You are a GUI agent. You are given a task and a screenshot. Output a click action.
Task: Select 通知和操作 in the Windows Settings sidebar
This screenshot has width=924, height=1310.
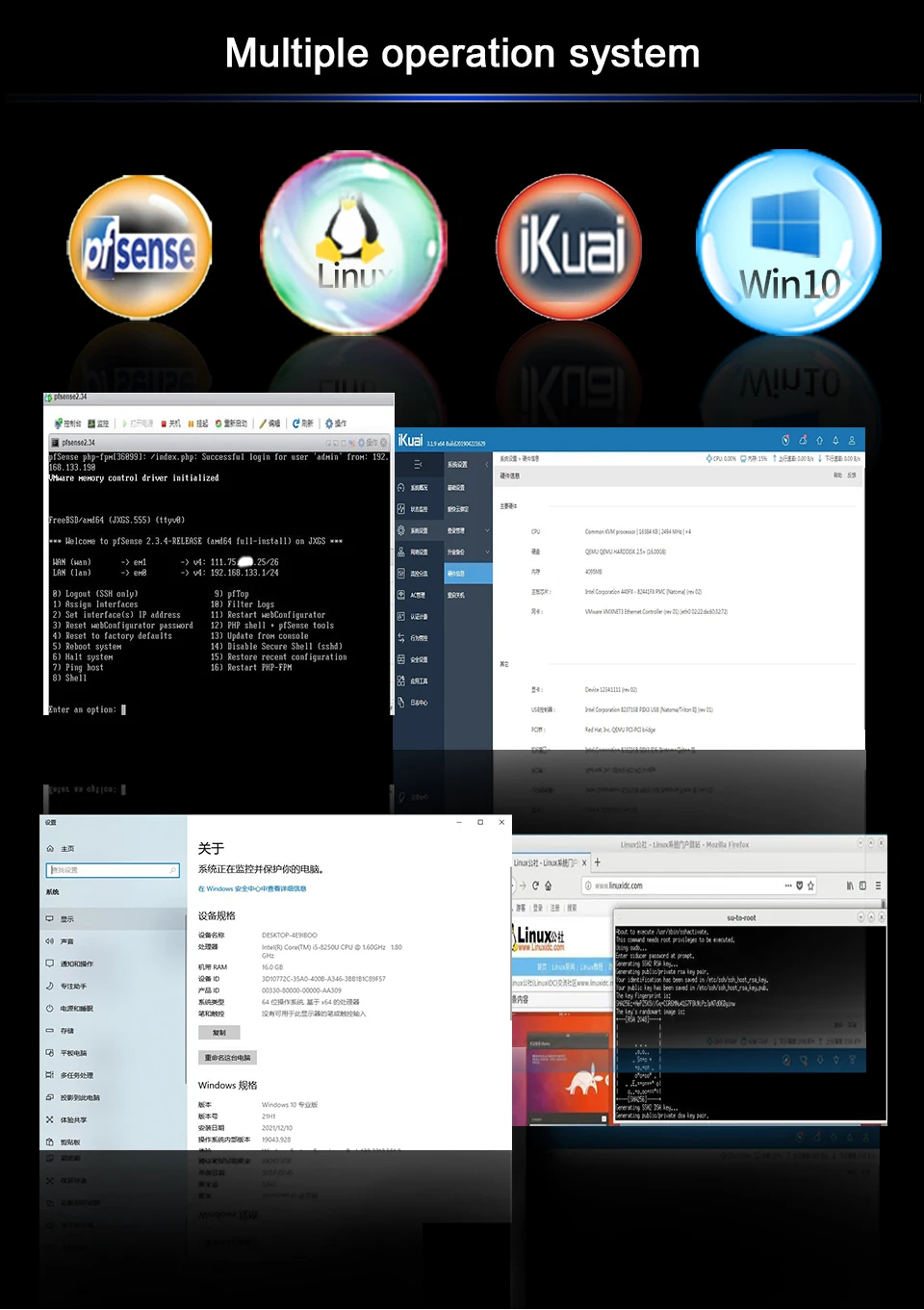[x=113, y=963]
